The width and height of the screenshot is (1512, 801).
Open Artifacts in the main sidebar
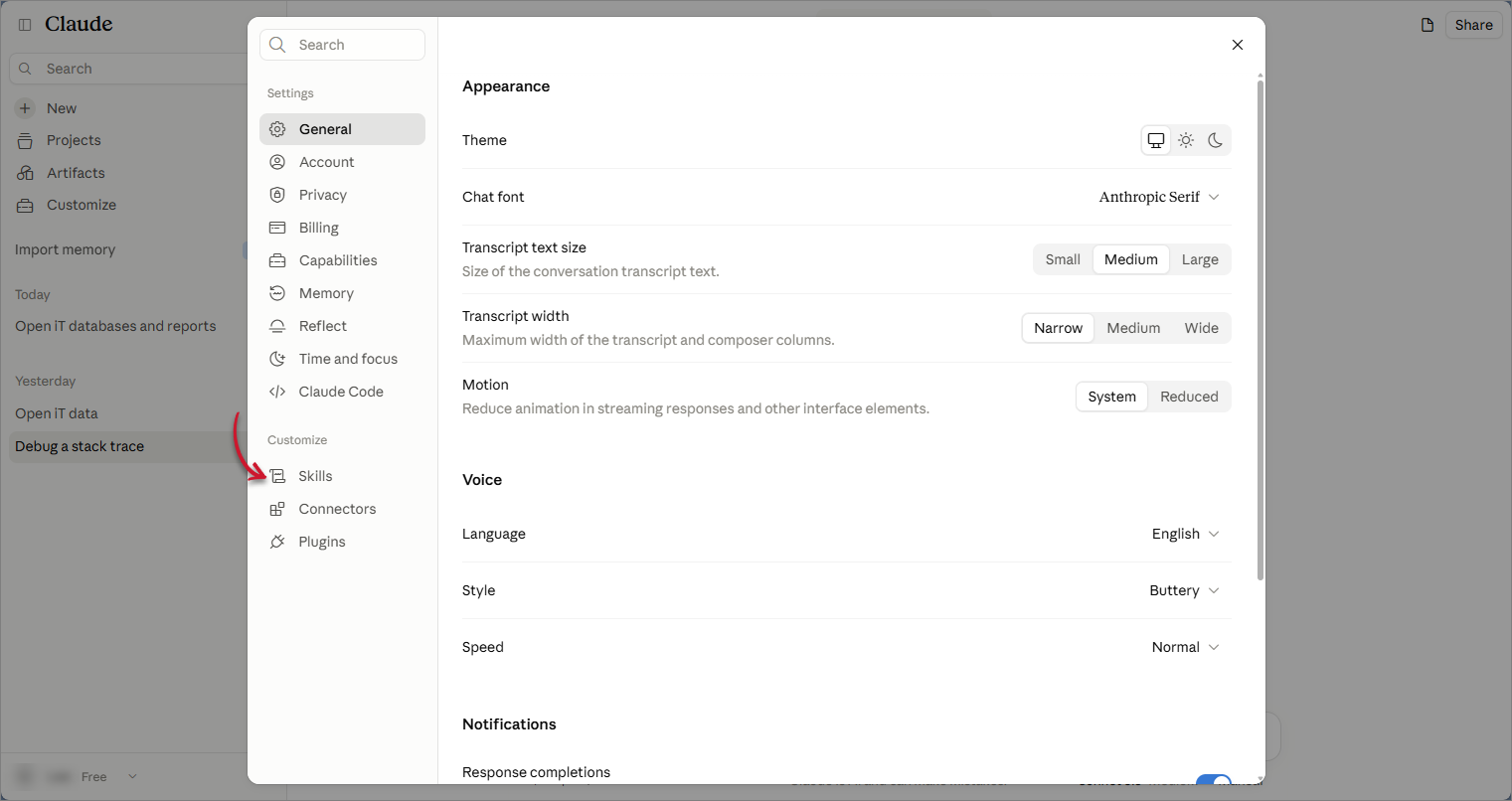76,173
